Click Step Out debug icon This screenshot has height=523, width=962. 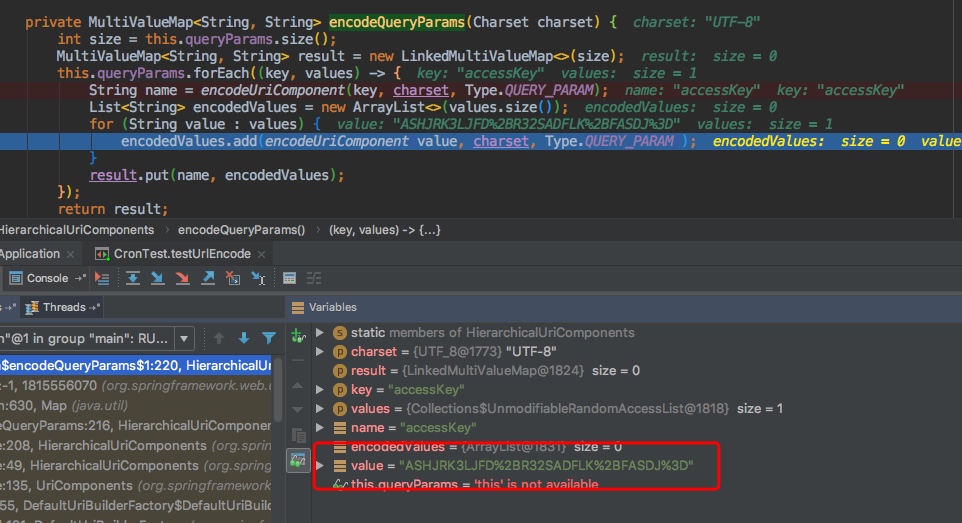click(x=208, y=278)
